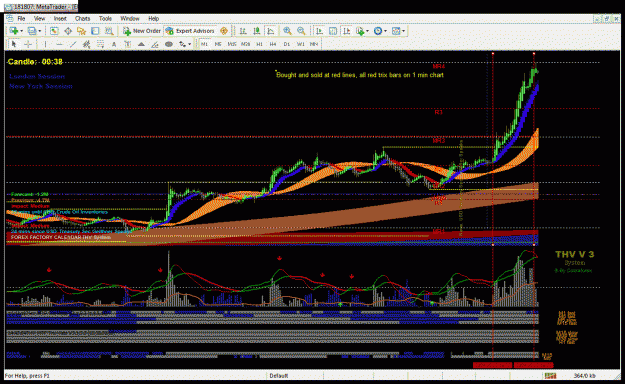Screen dimensions: 625x384
Task: Switch chart to candlesticks style
Action: [x=257, y=31]
